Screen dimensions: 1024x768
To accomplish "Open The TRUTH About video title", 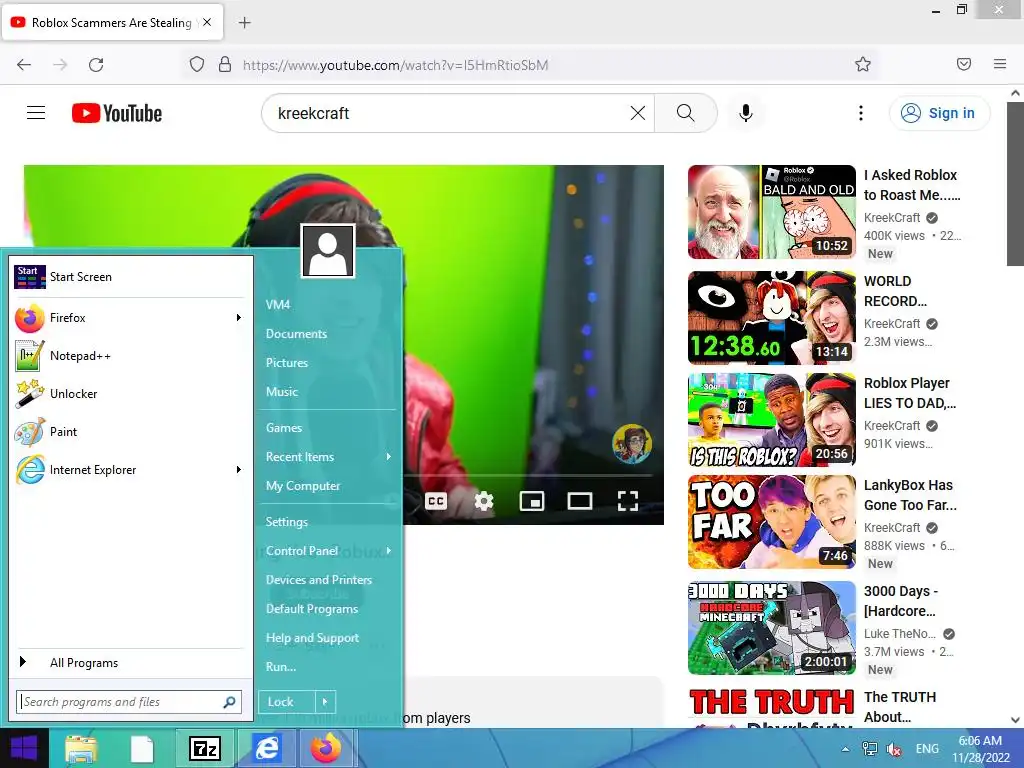I will coord(900,707).
